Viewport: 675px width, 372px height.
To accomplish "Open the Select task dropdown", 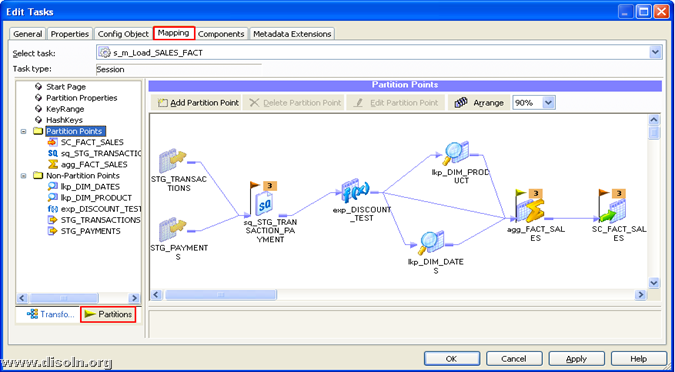I will point(656,53).
